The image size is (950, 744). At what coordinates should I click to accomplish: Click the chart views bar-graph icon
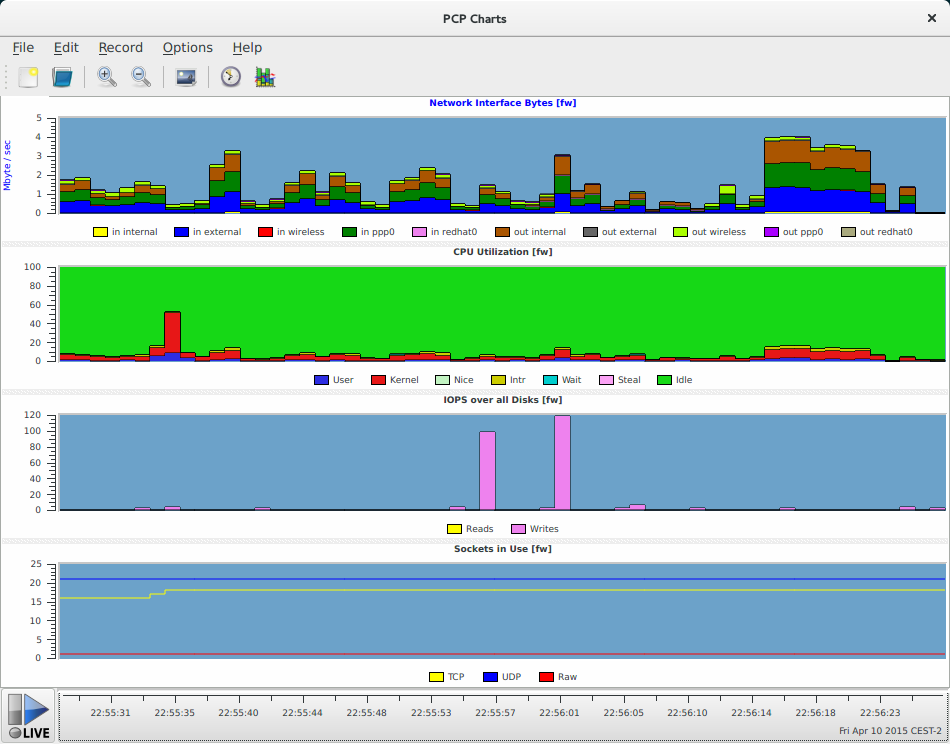pos(265,77)
